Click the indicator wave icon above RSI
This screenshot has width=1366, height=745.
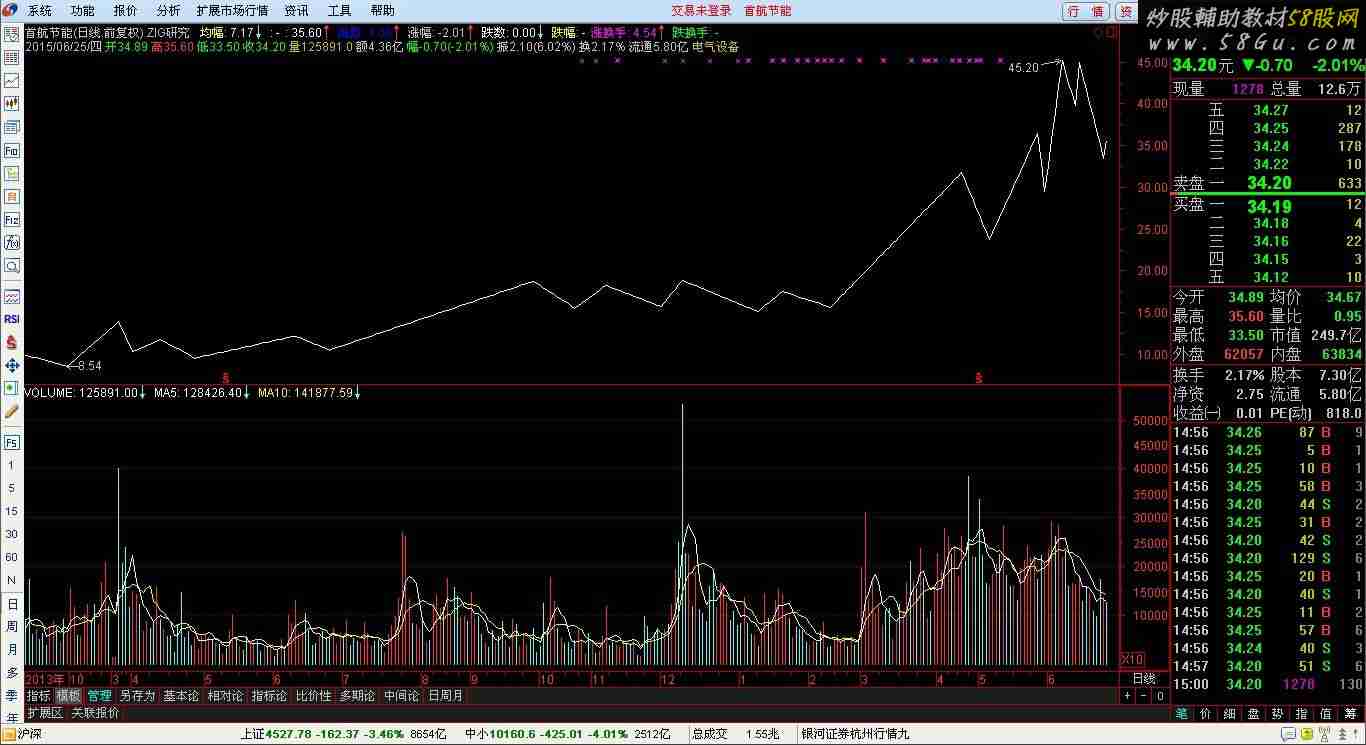12,297
